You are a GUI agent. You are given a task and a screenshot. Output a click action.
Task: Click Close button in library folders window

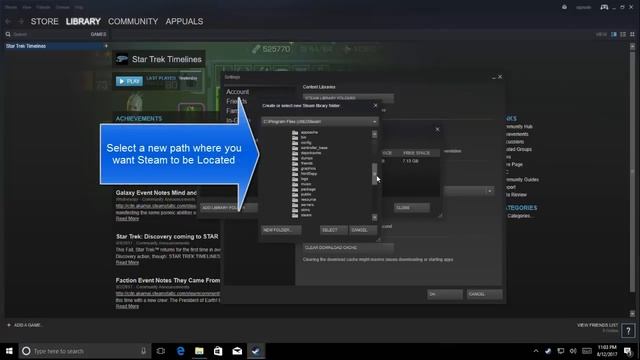(411, 208)
